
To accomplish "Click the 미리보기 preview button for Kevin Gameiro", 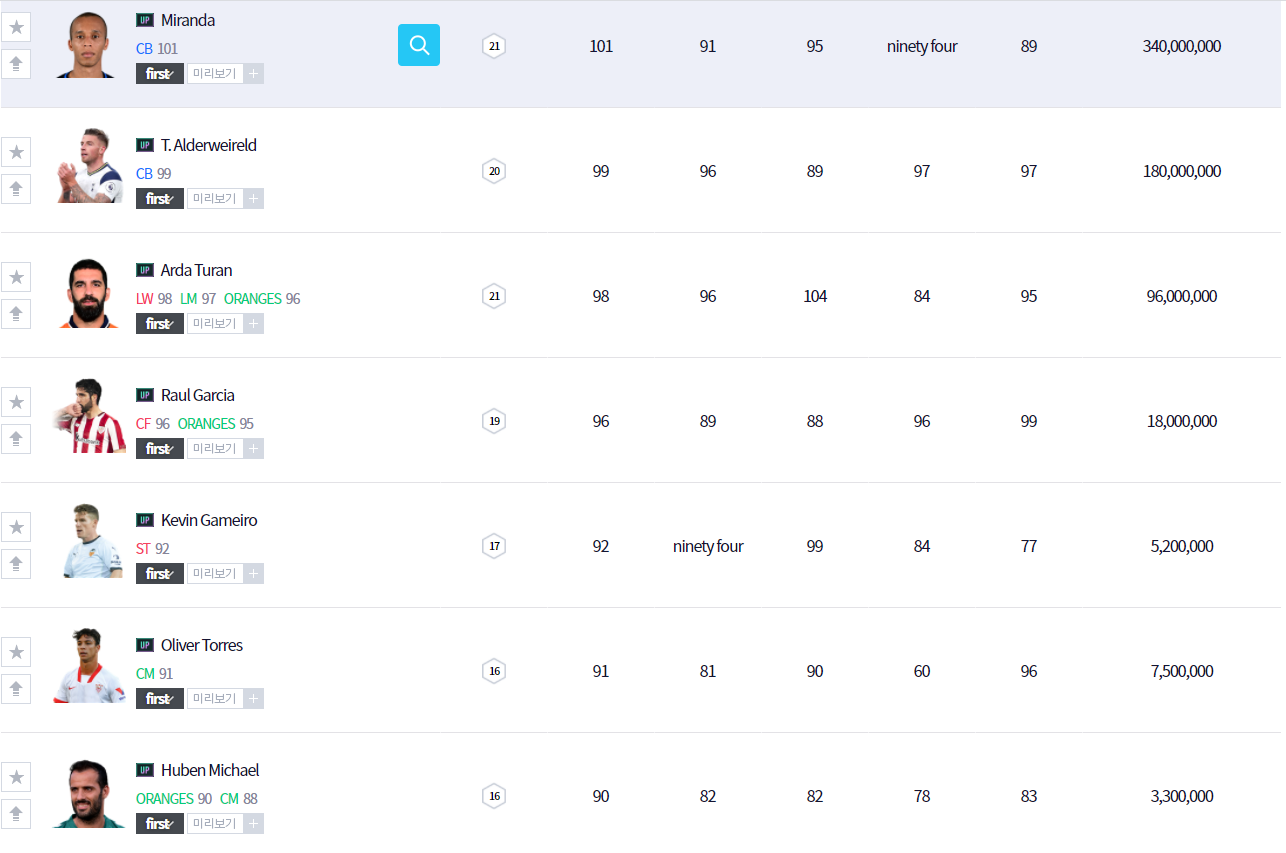I will pos(214,574).
